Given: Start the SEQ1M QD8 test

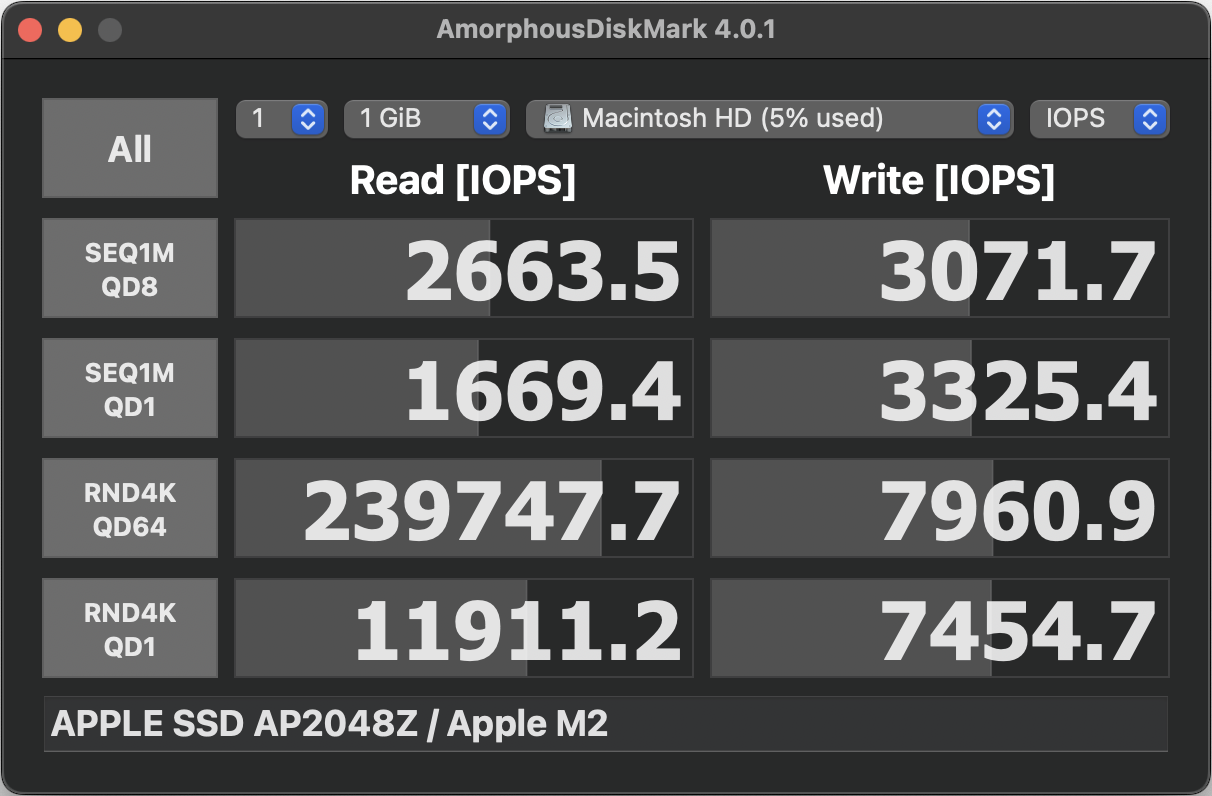Looking at the screenshot, I should coord(130,268).
